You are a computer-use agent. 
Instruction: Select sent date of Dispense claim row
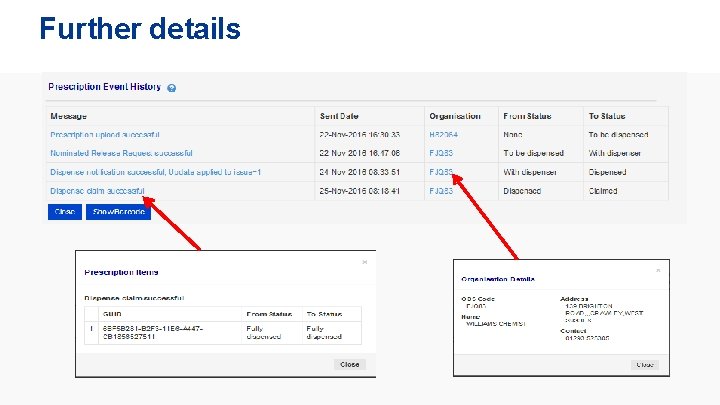[x=360, y=191]
